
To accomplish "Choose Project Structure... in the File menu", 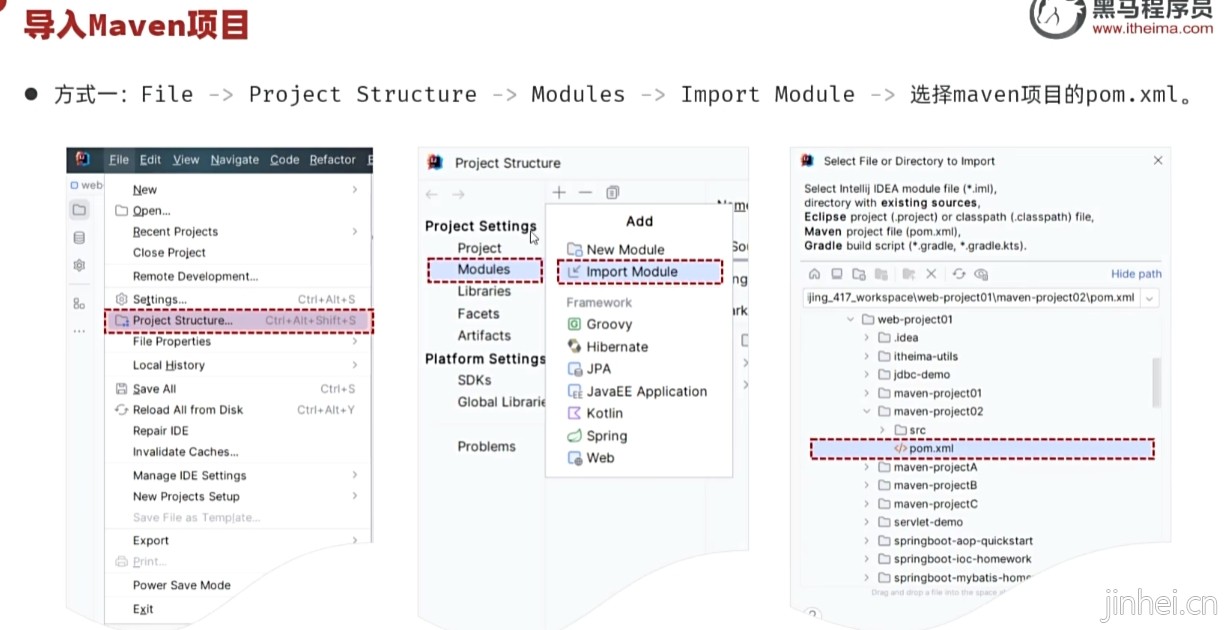I will [239, 321].
